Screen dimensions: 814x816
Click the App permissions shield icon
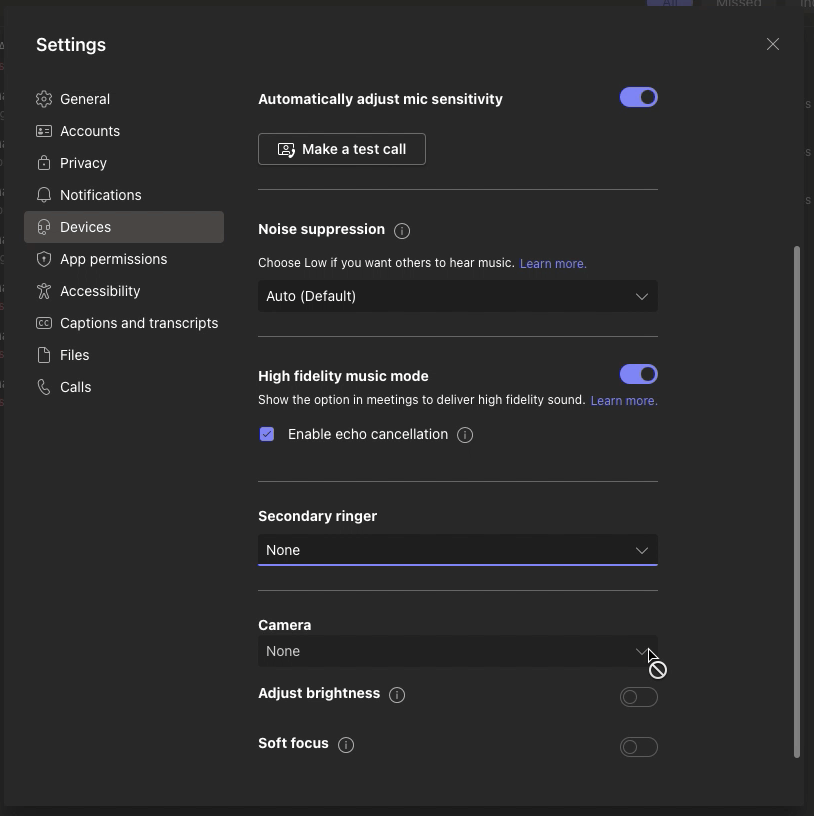(43, 259)
